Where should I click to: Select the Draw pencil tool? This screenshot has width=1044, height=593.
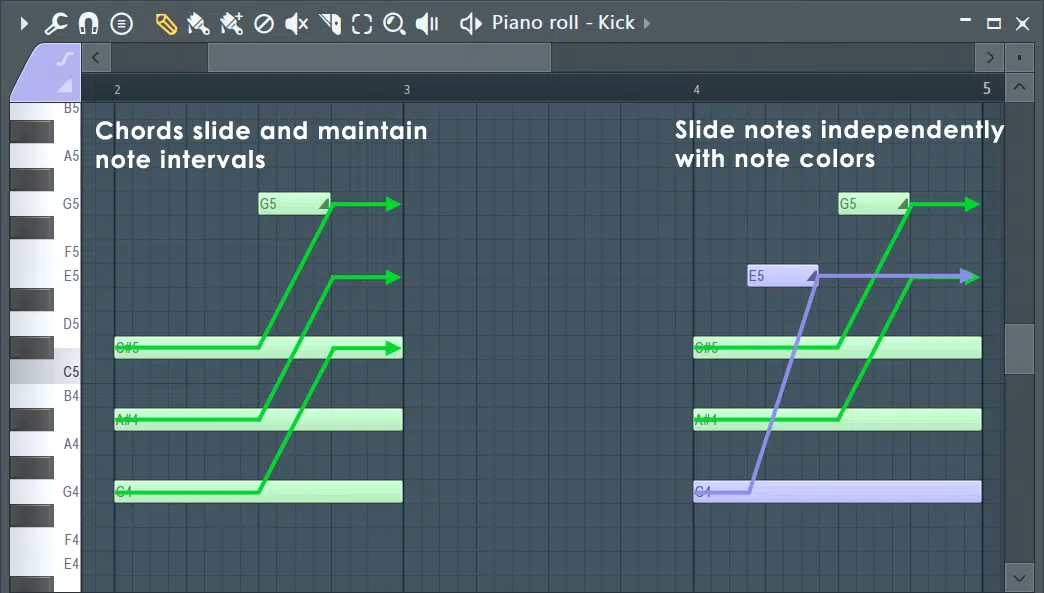pyautogui.click(x=166, y=24)
